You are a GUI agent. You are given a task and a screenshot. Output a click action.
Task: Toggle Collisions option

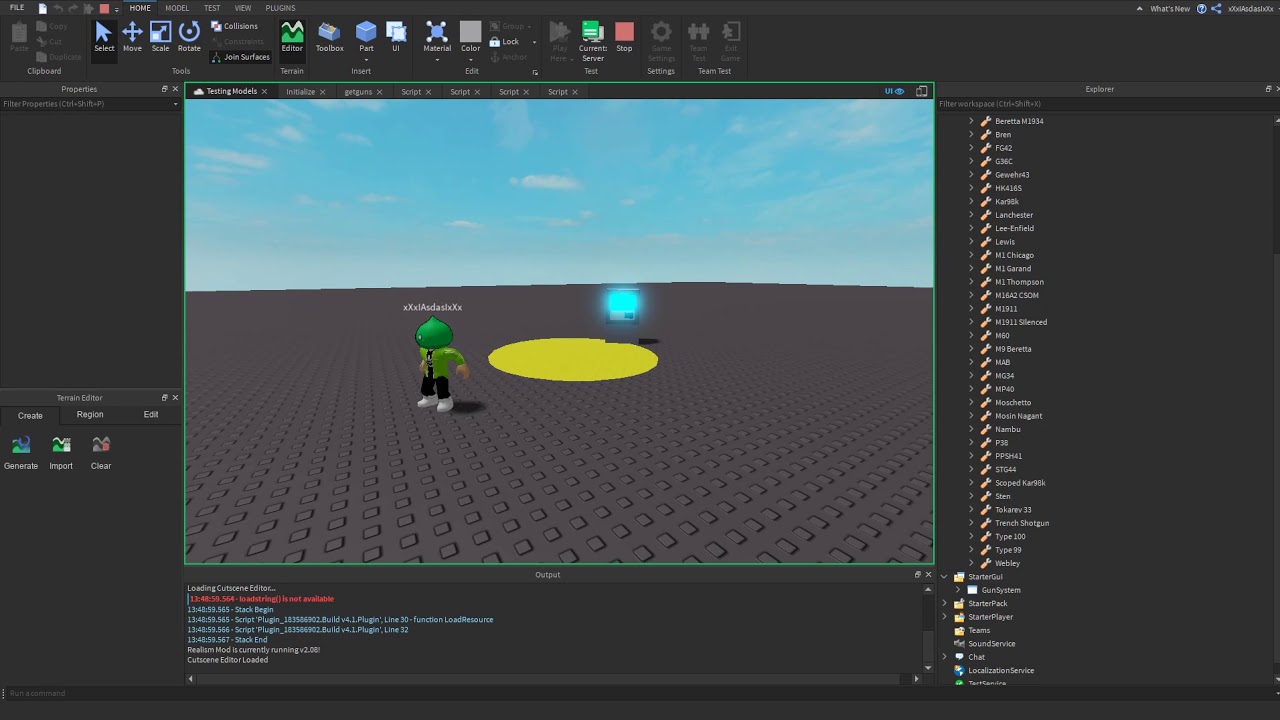pyautogui.click(x=234, y=26)
